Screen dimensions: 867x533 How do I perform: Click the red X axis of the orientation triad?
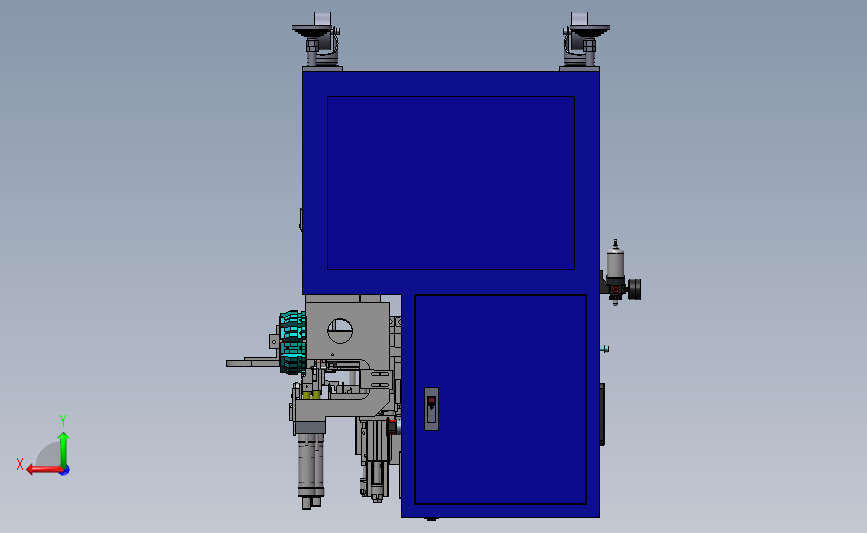click(x=44, y=470)
